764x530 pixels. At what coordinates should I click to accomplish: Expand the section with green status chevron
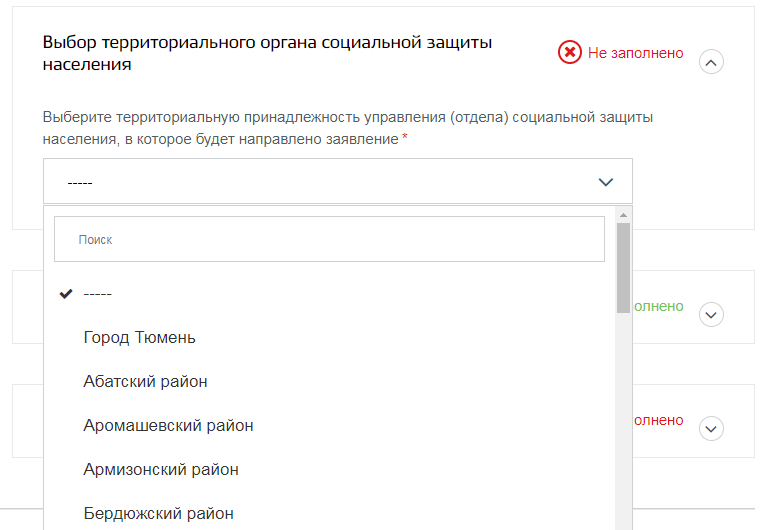coord(711,315)
